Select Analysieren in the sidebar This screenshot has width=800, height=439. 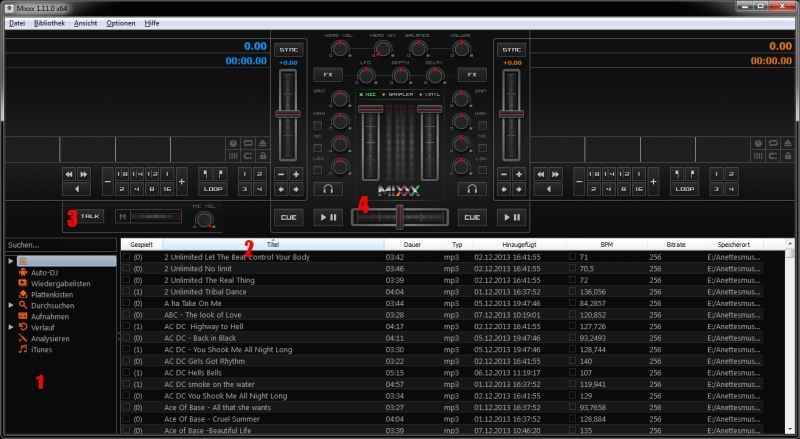[x=50, y=338]
